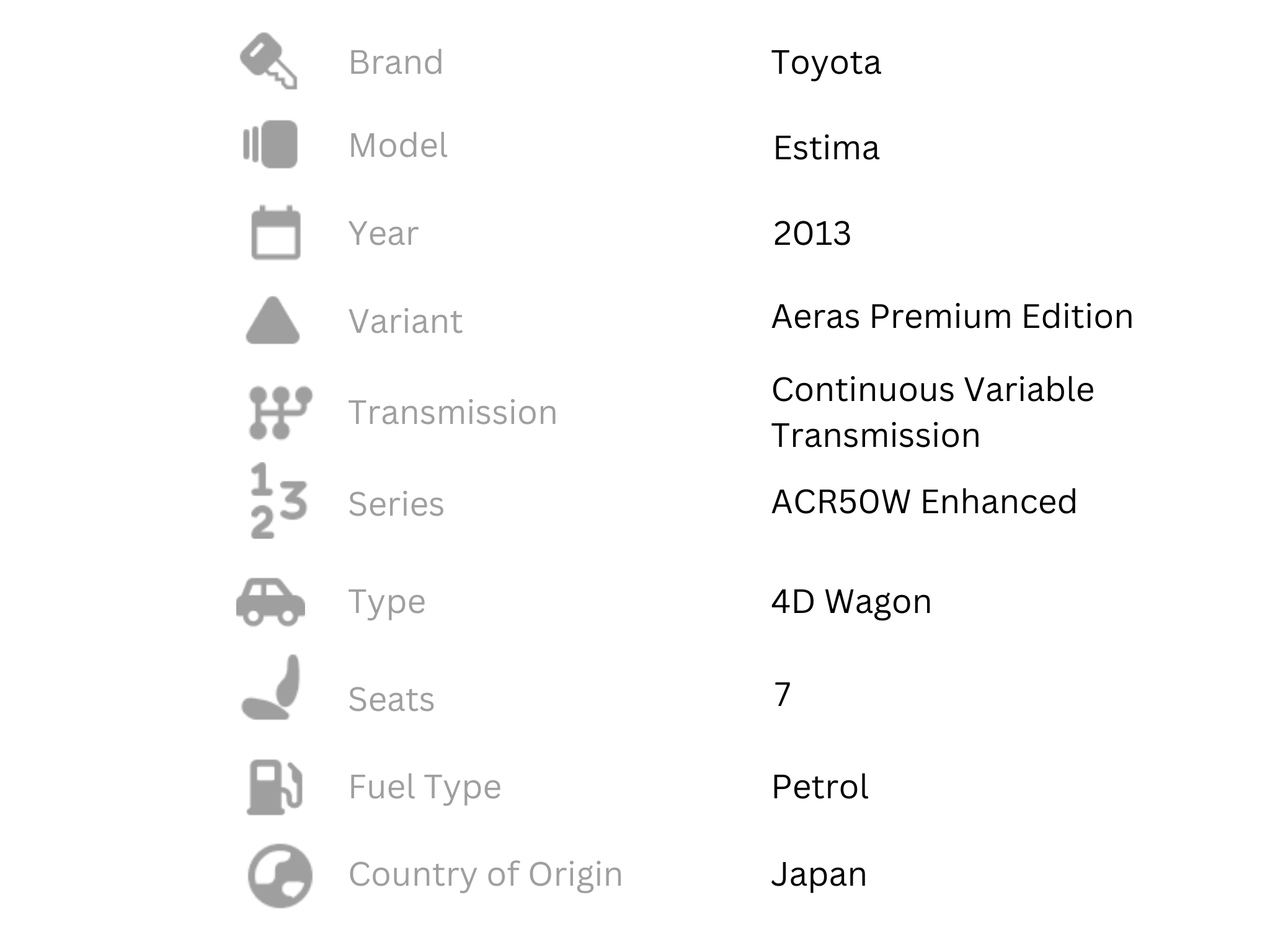
Task: Click the 2013 year value
Action: pos(812,234)
